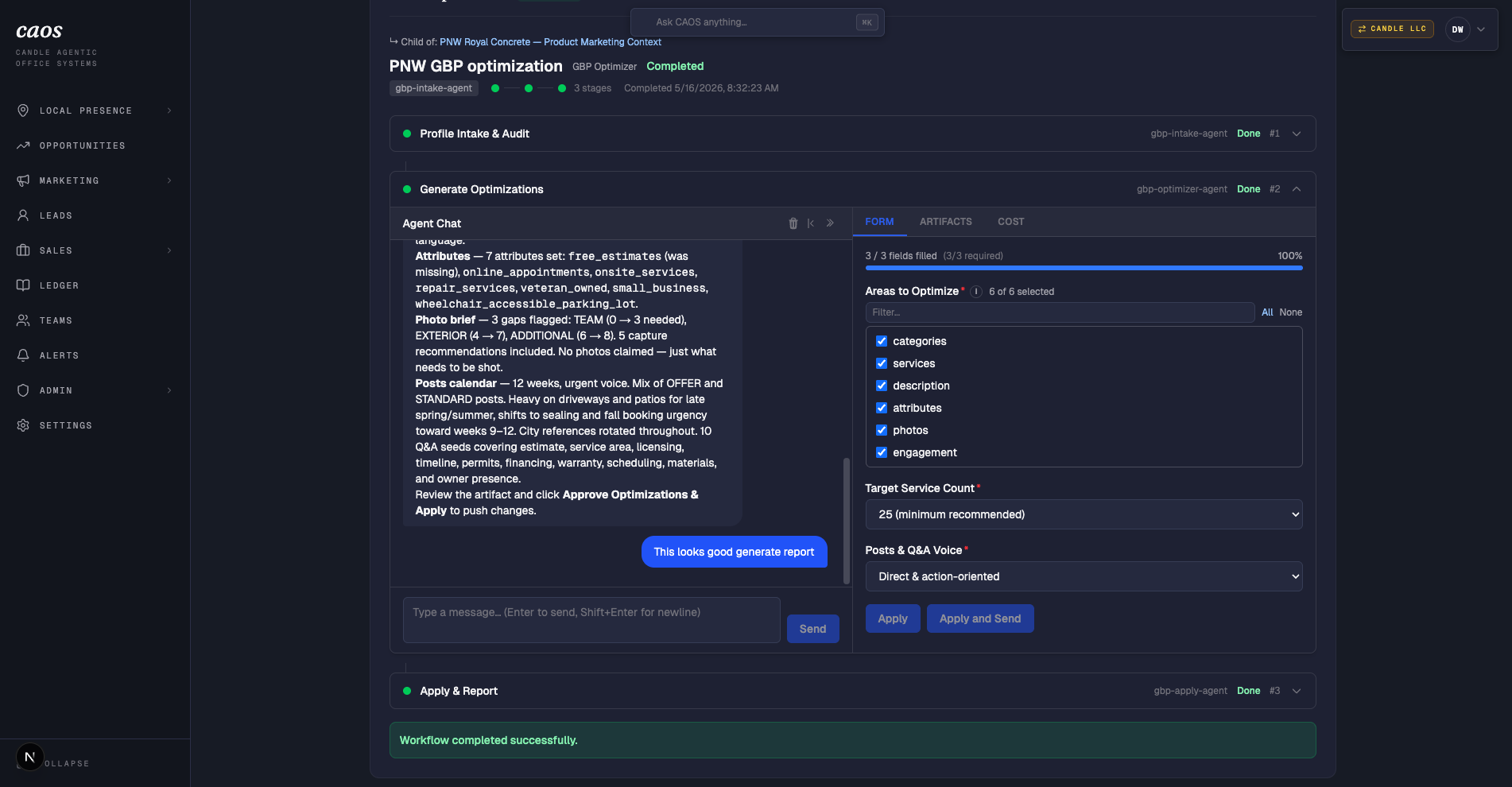The width and height of the screenshot is (1512, 787).
Task: Switch to the FORM tab
Action: pos(879,222)
